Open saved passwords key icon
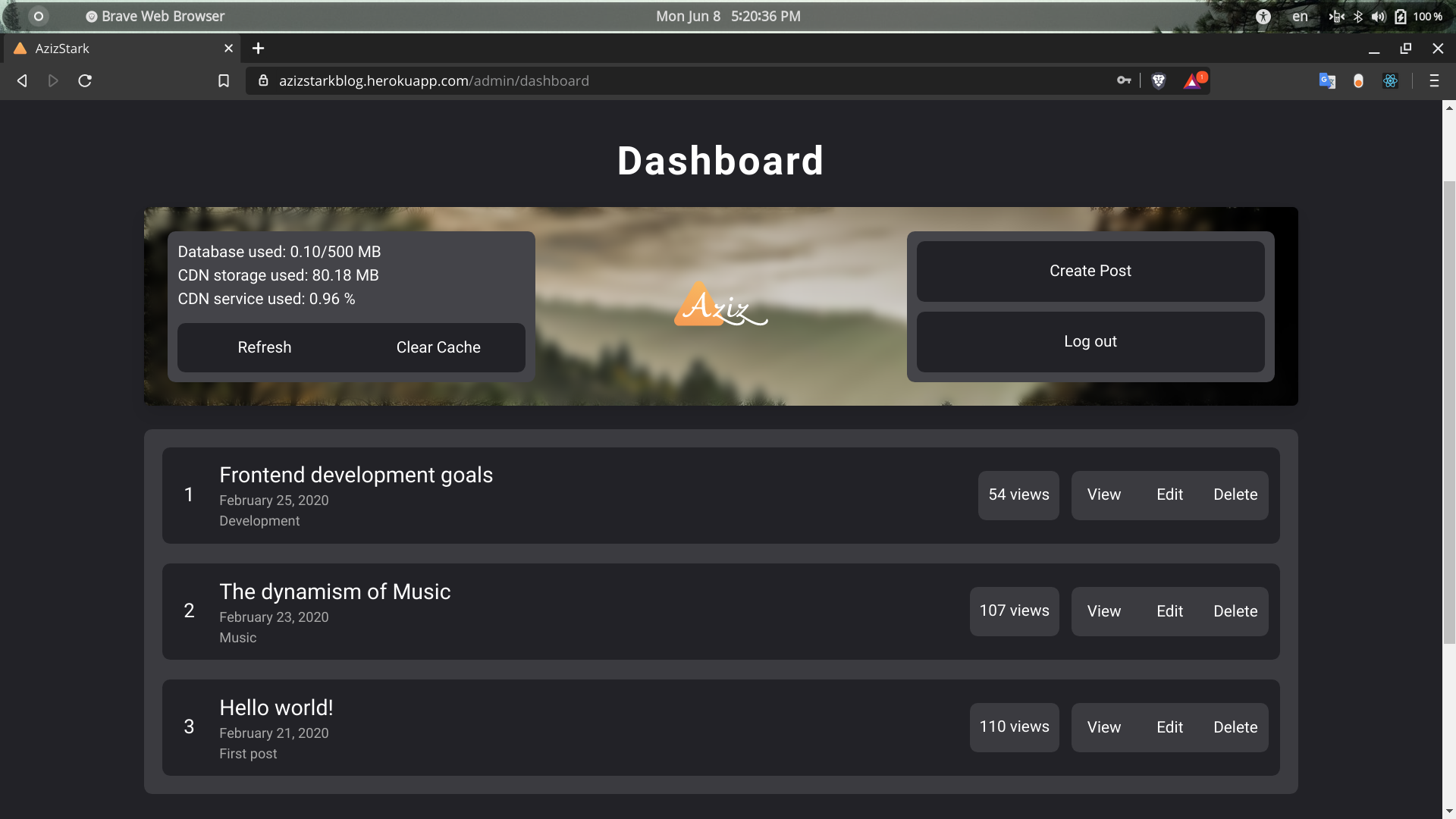Viewport: 1456px width, 819px height. point(1124,80)
